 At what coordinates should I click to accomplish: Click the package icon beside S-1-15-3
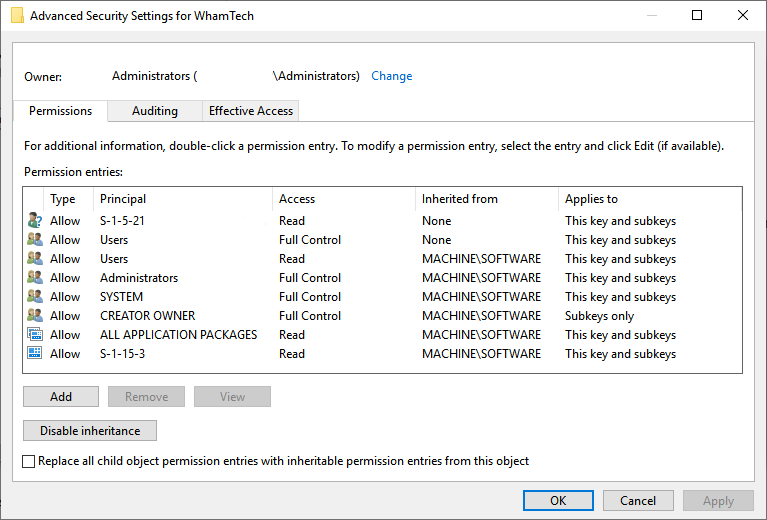pos(35,354)
